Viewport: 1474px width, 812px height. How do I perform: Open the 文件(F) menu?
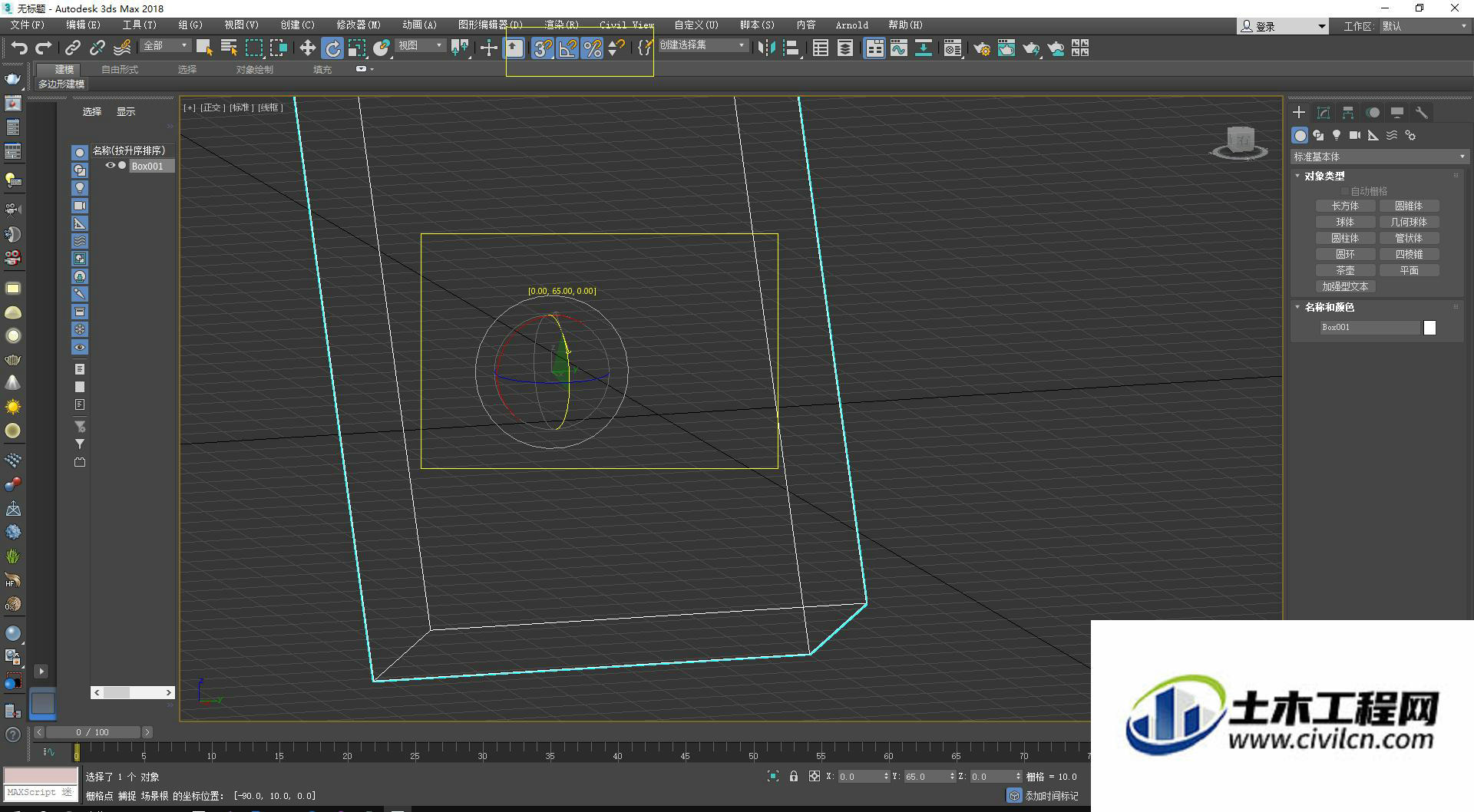[27, 25]
